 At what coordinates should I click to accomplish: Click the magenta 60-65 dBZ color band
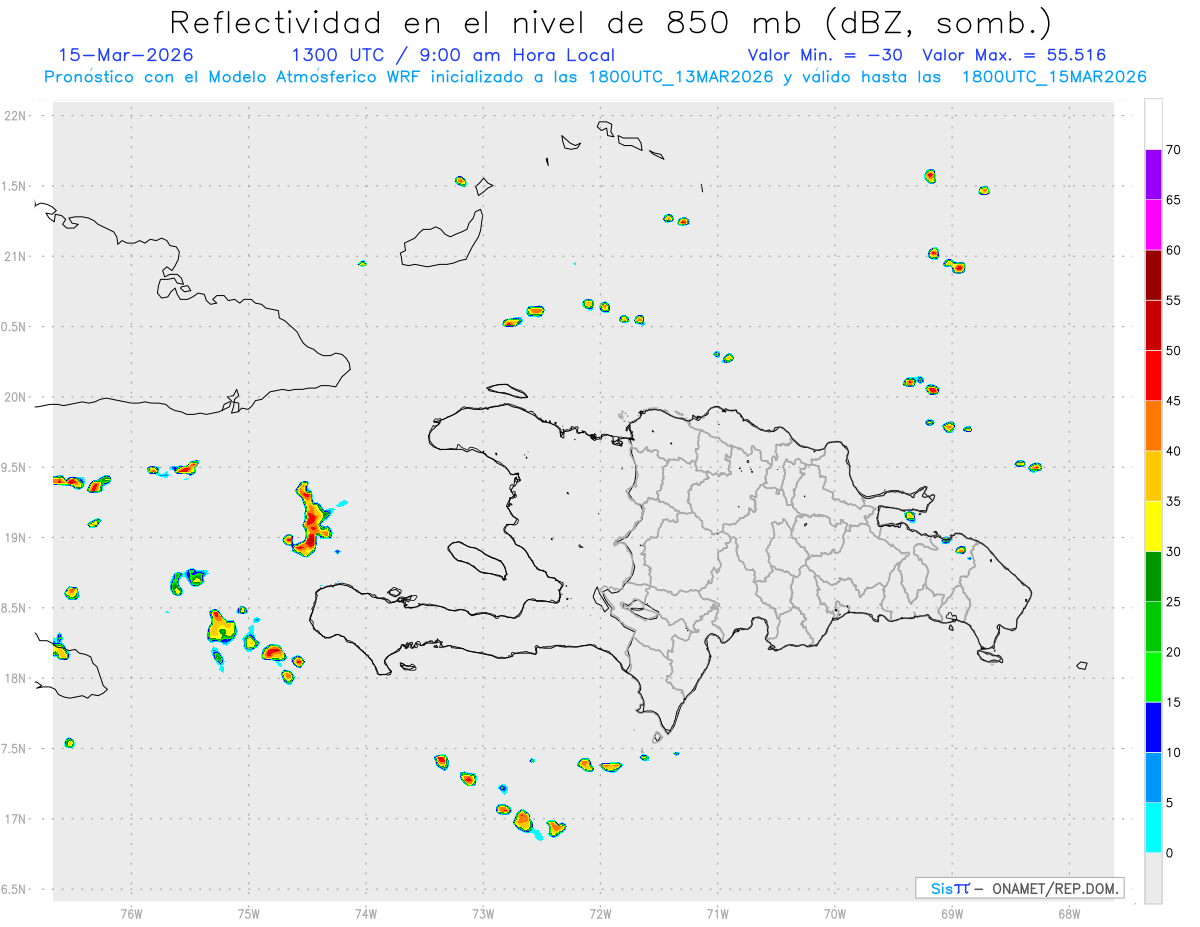[x=1153, y=225]
